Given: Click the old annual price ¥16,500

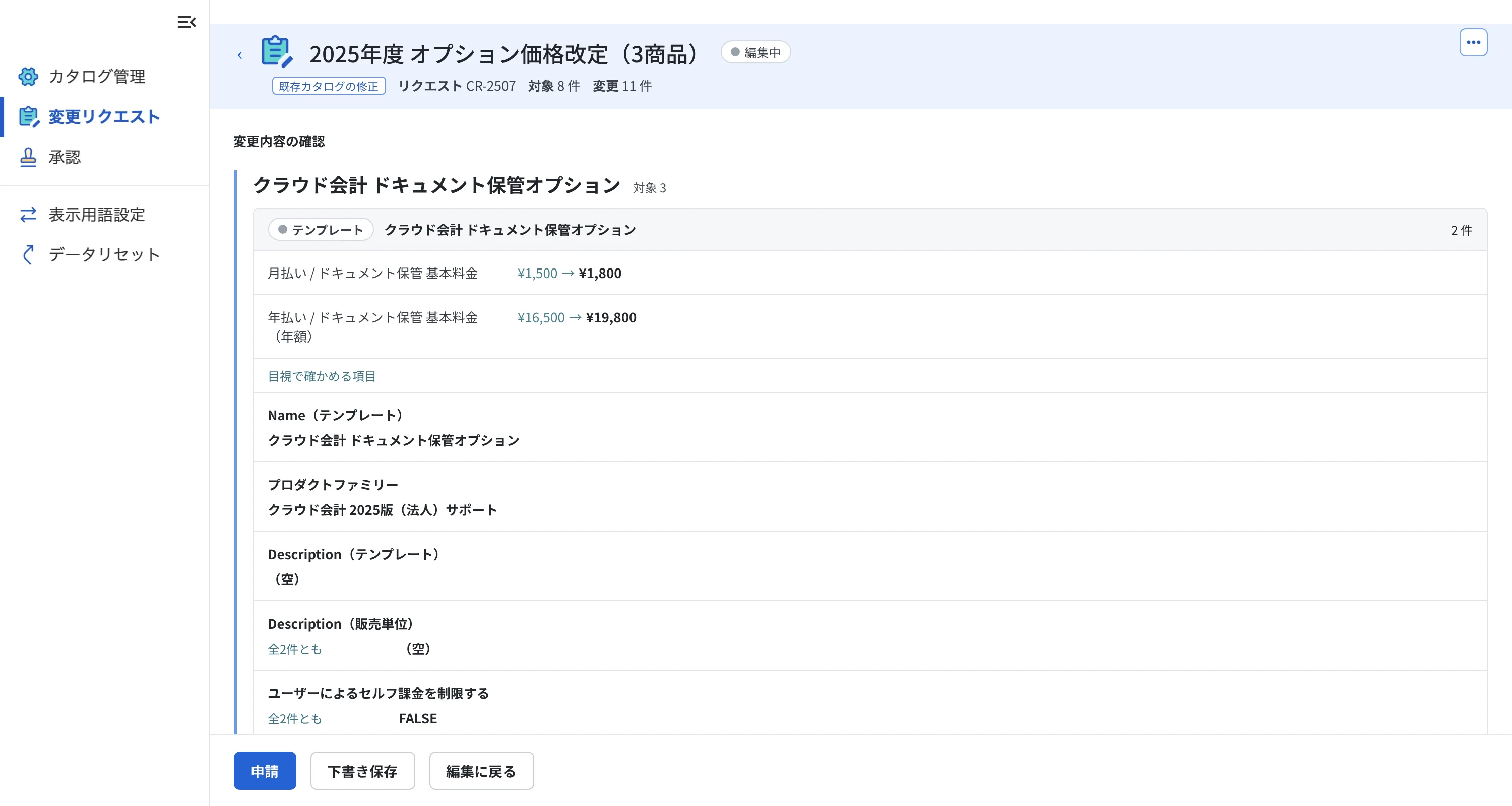Looking at the screenshot, I should 541,317.
